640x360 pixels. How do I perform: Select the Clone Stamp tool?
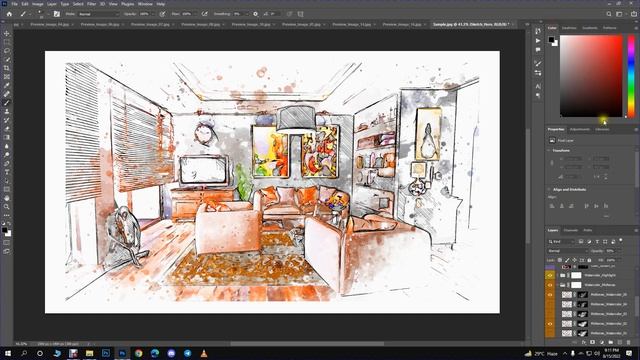tap(7, 111)
